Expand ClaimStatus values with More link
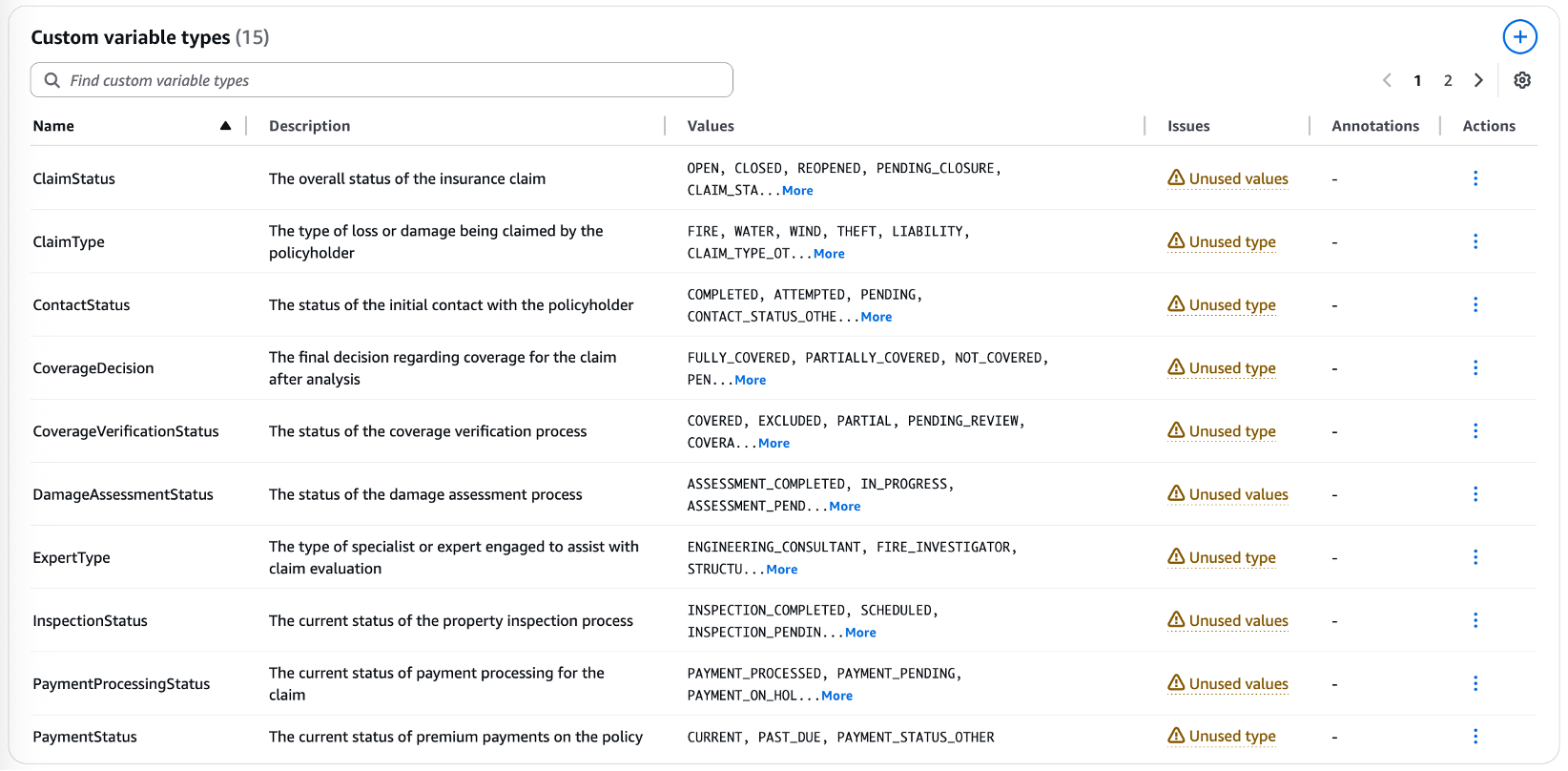 tap(797, 191)
